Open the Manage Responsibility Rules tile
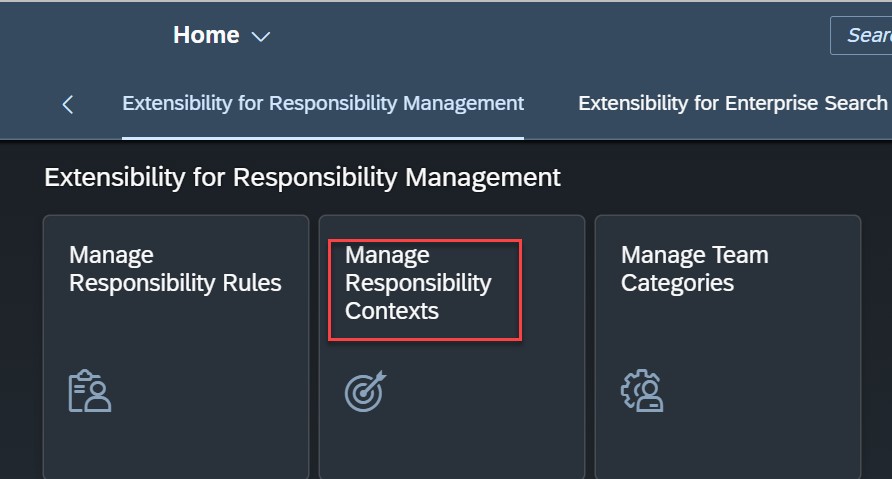892x479 pixels. (176, 347)
